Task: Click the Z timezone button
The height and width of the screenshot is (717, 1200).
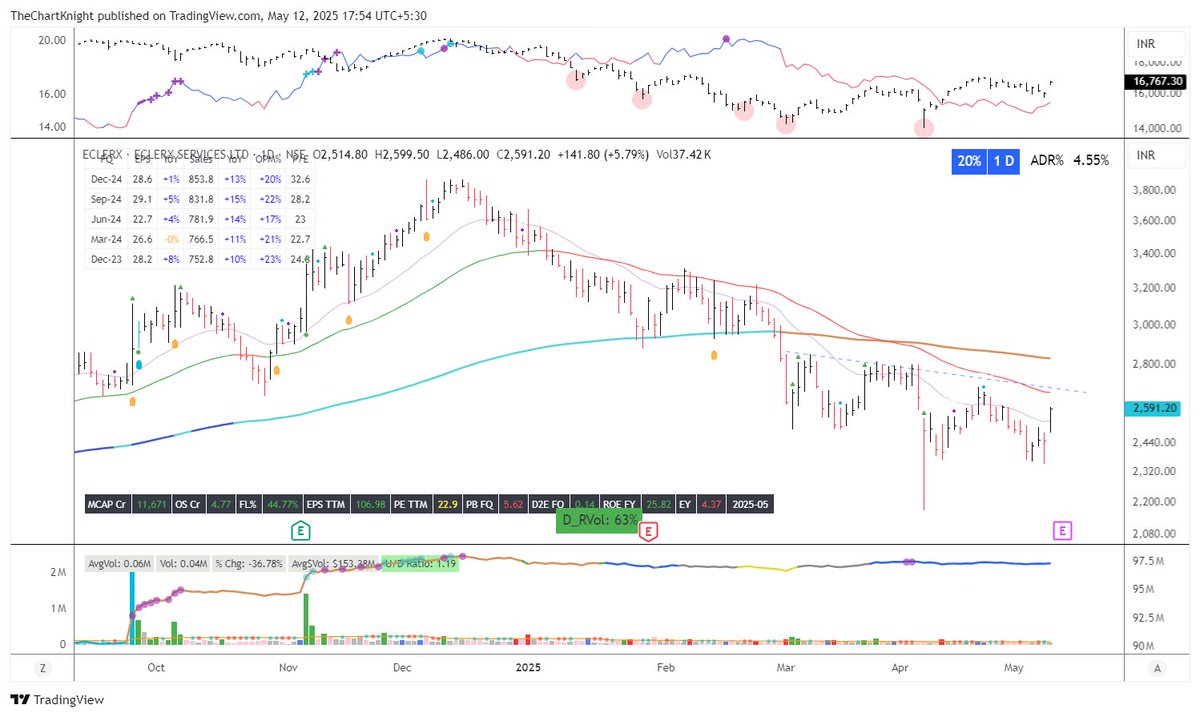Action: tap(43, 668)
